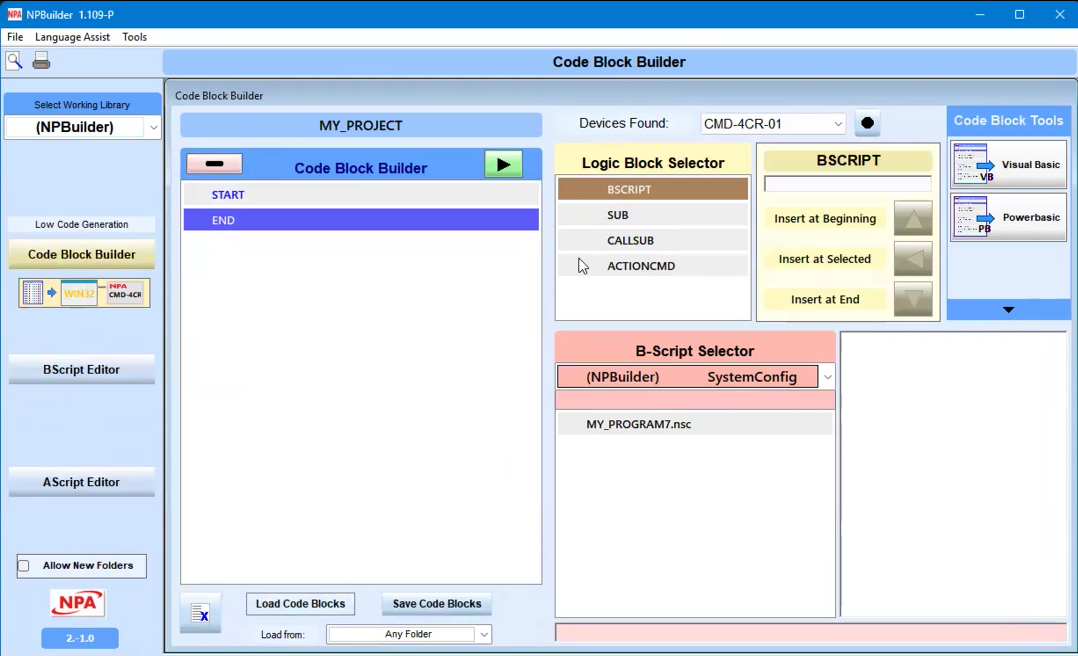This screenshot has height=656, width=1078.
Task: Click Code Block Builder sidebar button
Action: [82, 254]
